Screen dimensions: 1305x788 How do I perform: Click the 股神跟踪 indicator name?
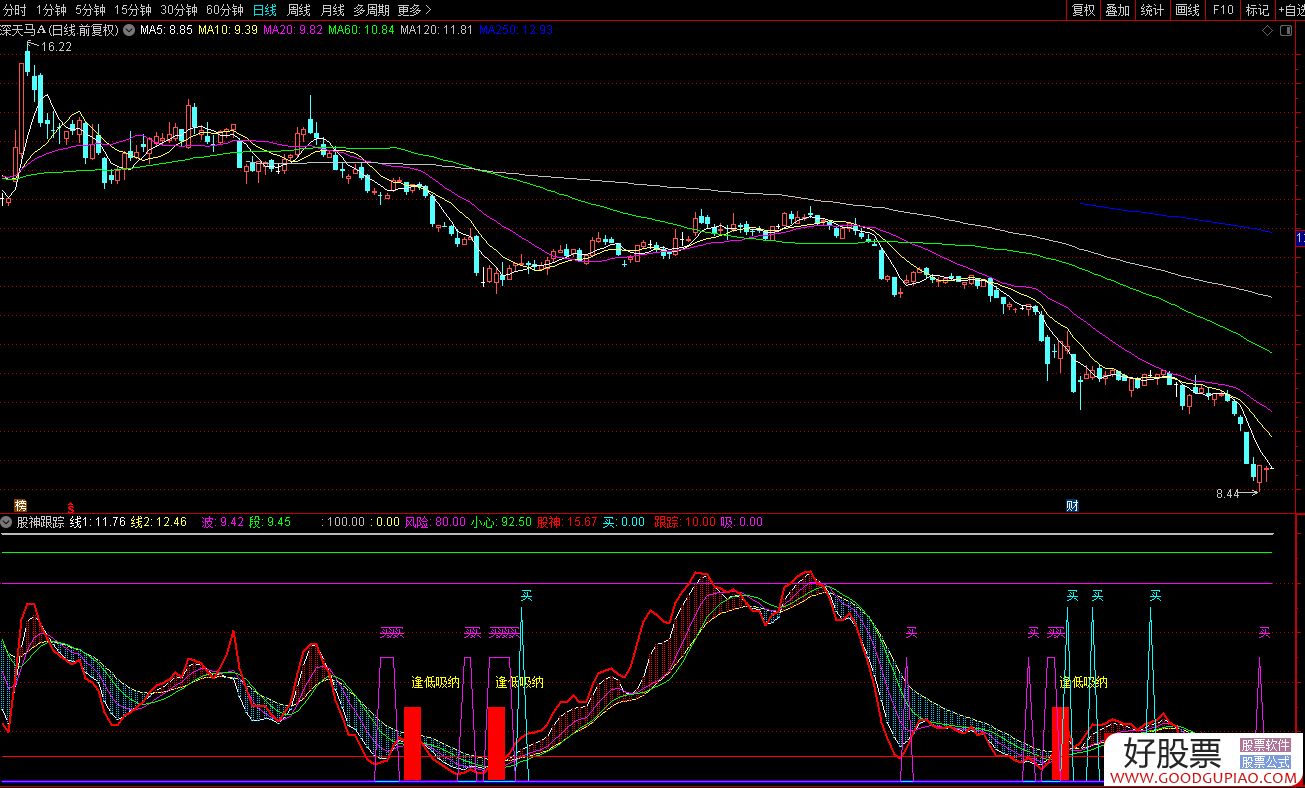click(40, 521)
